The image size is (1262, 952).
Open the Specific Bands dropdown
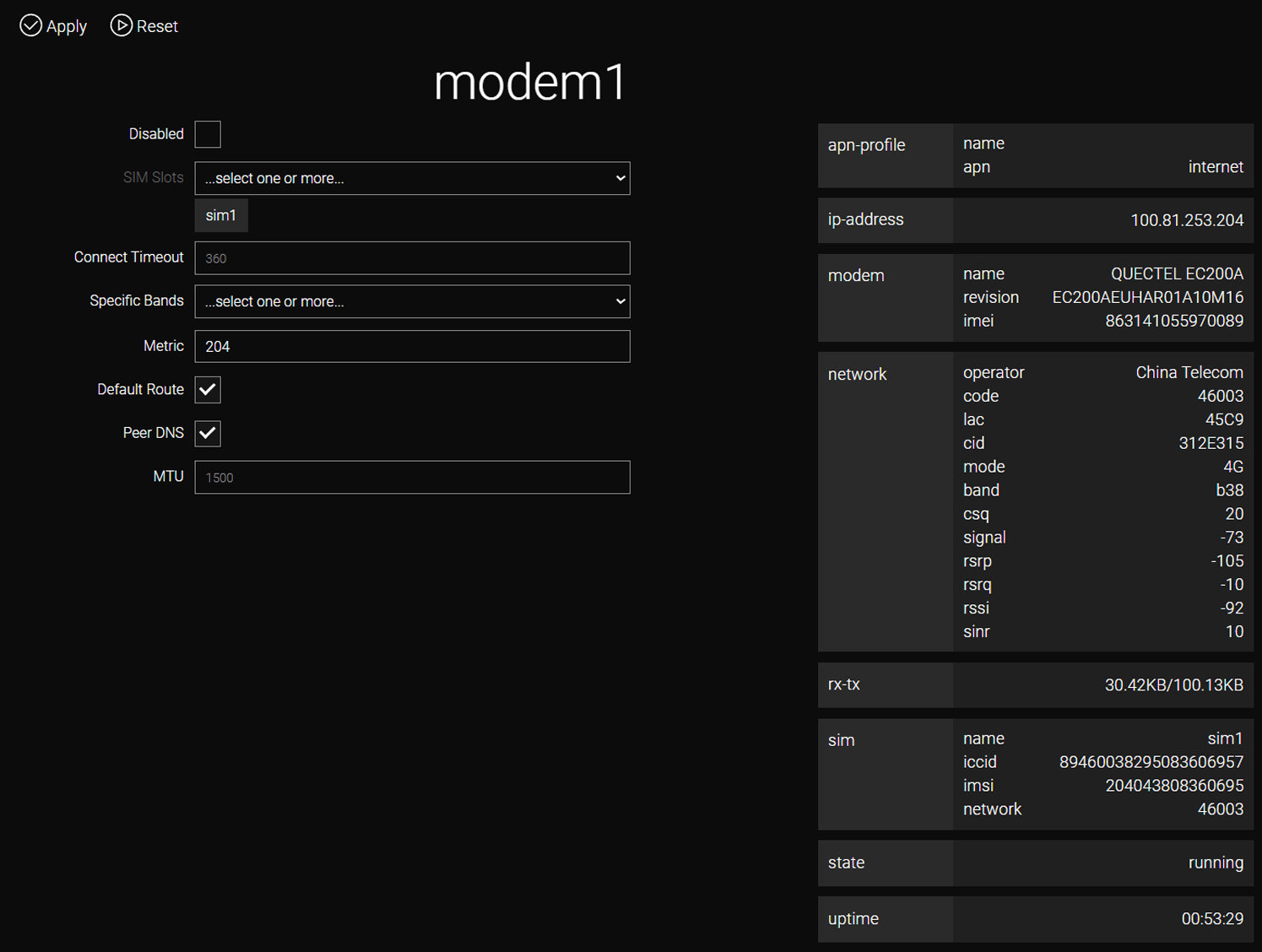tap(412, 301)
